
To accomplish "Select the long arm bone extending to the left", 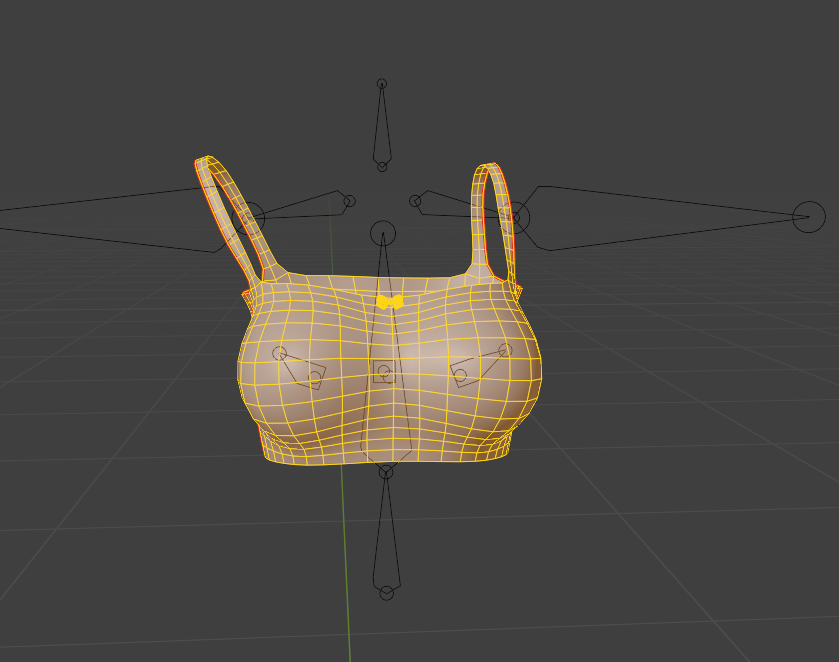I will pyautogui.click(x=118, y=219).
